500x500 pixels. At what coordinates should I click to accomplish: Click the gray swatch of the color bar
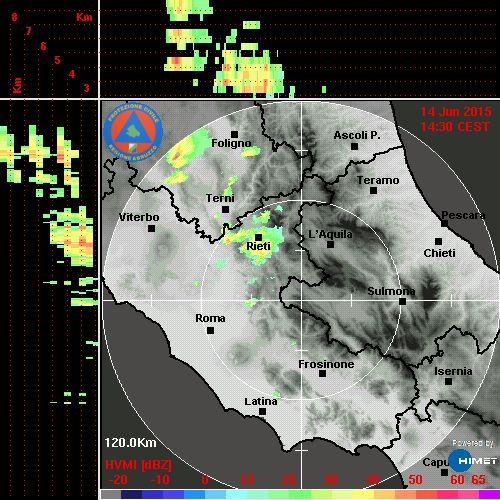tap(111, 494)
